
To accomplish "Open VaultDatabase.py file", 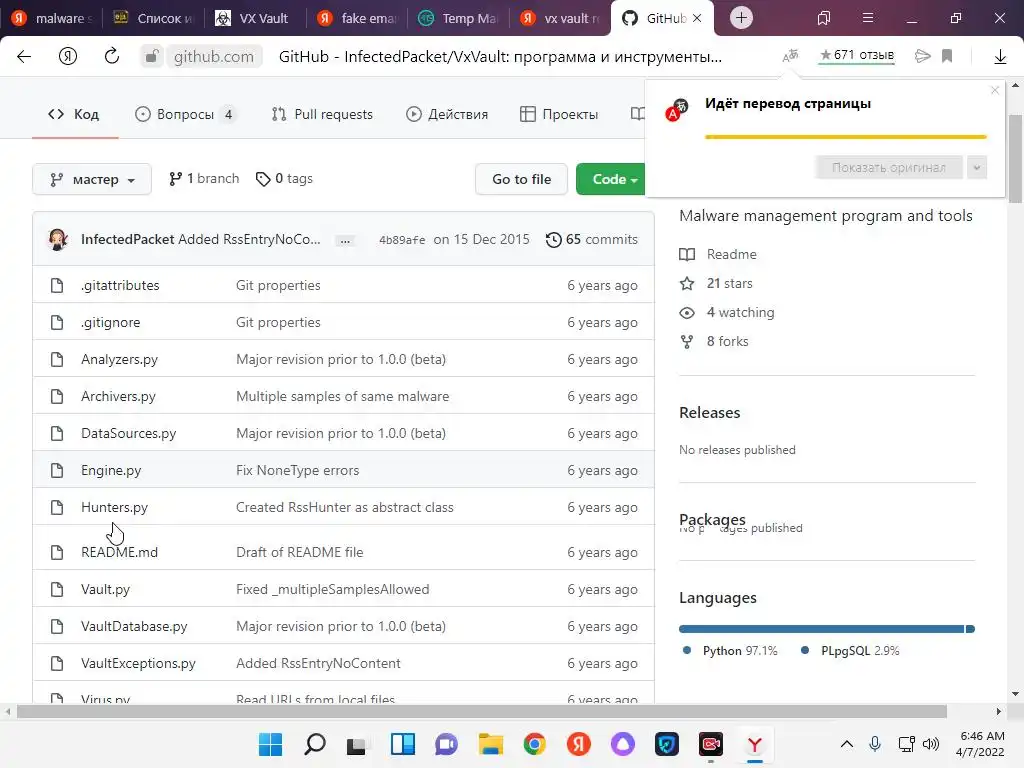I will 134,626.
